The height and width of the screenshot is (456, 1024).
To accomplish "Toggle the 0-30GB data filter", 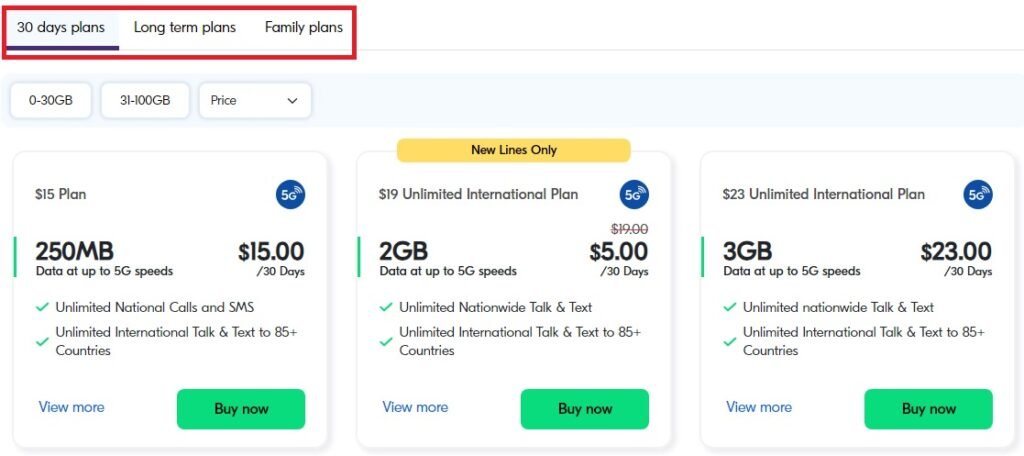I will pyautogui.click(x=51, y=101).
